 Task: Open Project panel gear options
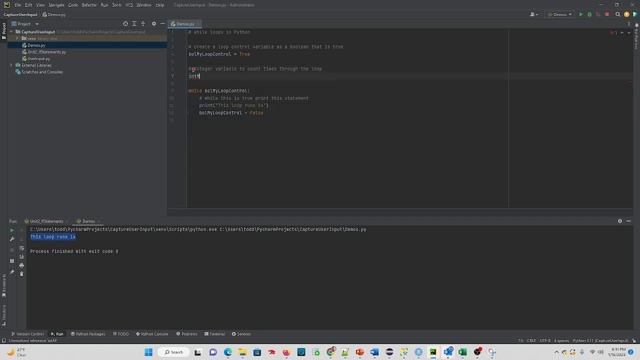pos(154,24)
